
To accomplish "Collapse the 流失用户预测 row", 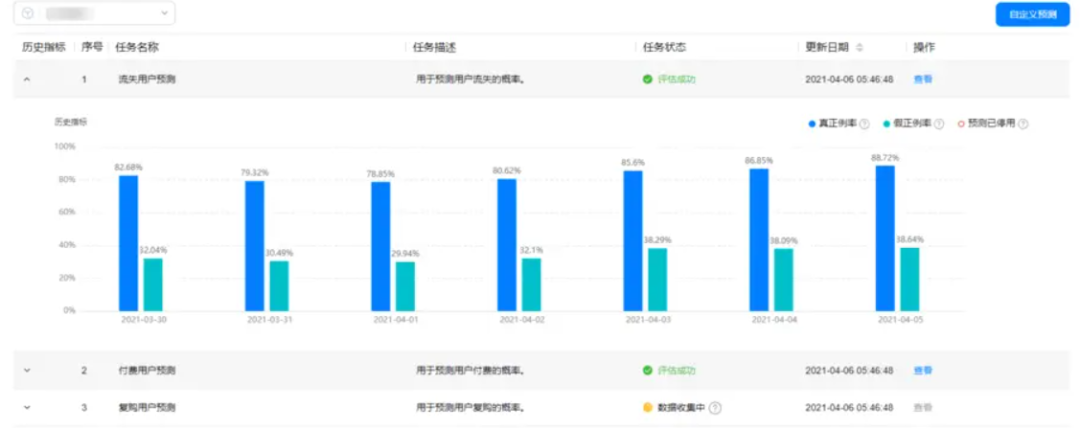I will pos(27,78).
